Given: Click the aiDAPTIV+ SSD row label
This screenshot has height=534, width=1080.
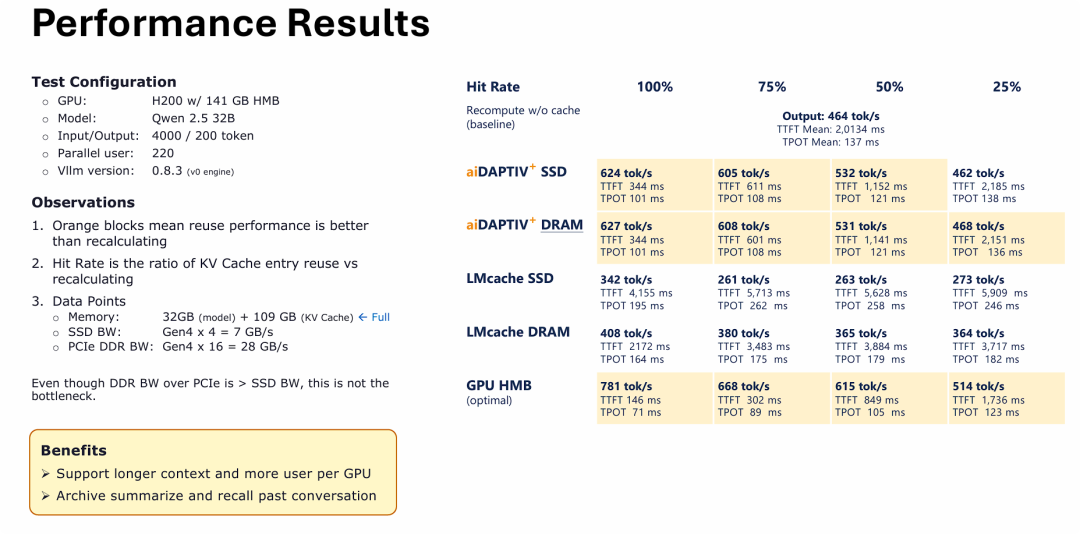Looking at the screenshot, I should (x=516, y=172).
